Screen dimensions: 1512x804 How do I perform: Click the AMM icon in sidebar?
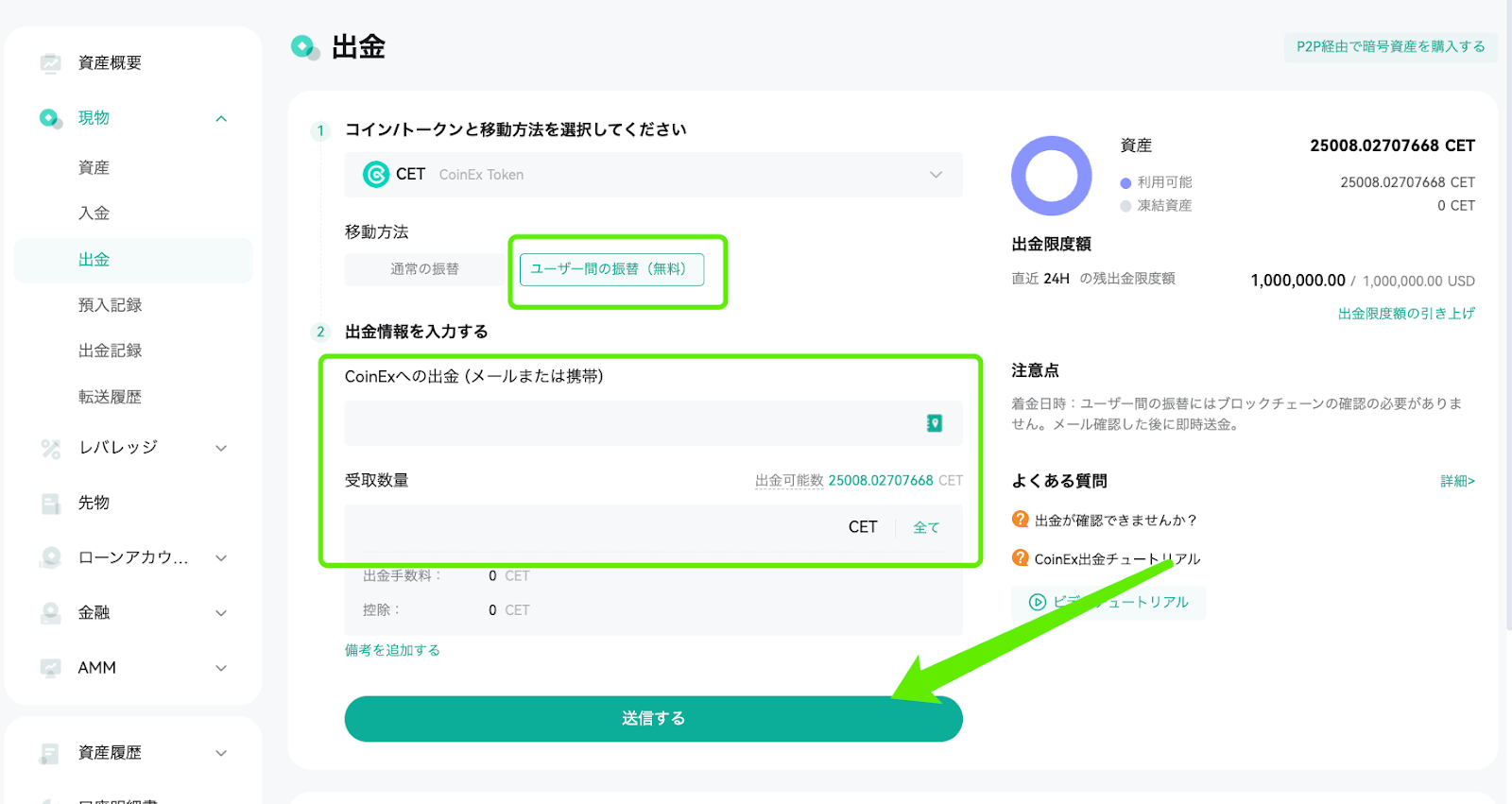pos(51,668)
